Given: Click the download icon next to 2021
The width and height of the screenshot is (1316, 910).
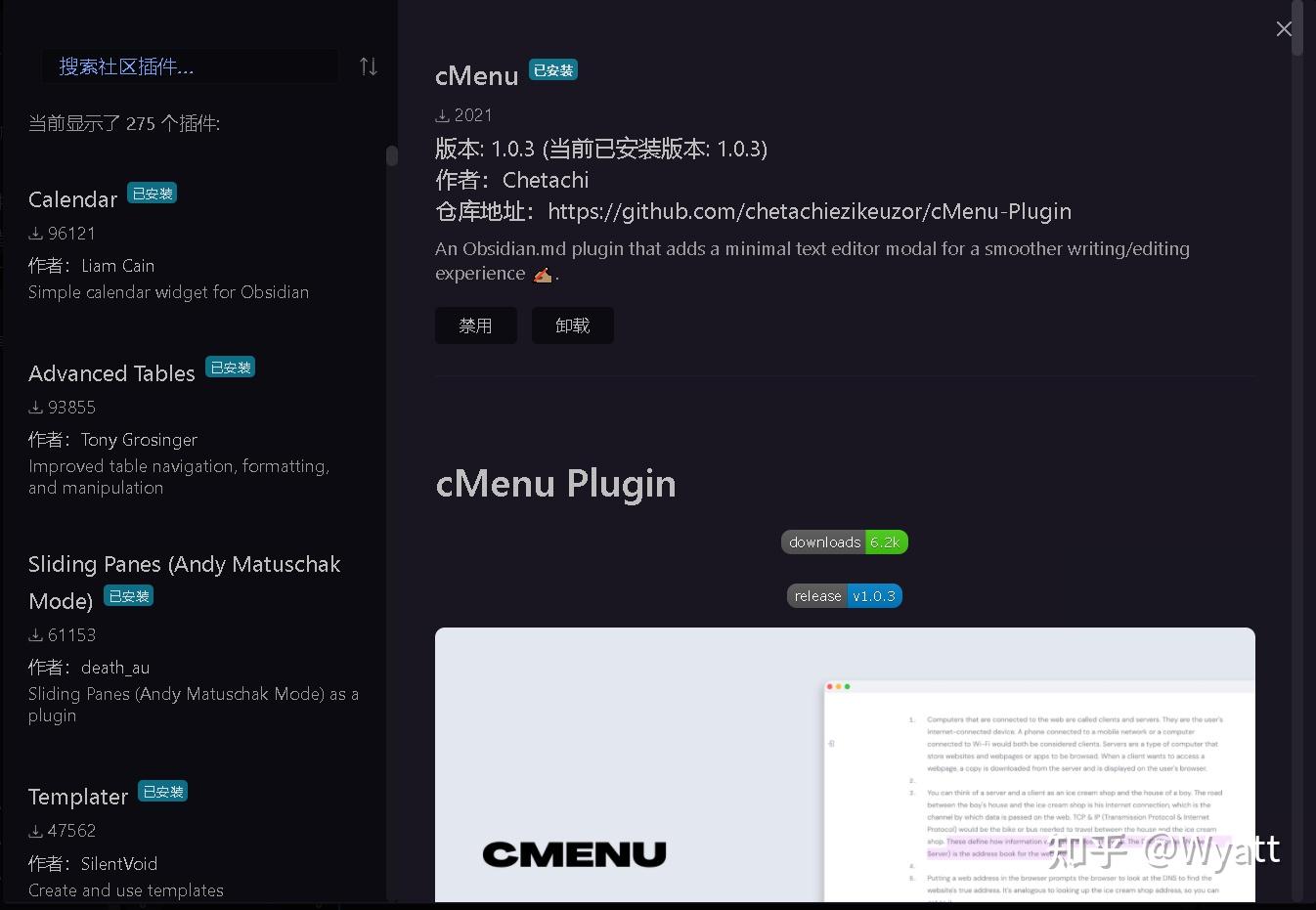Looking at the screenshot, I should coord(442,114).
